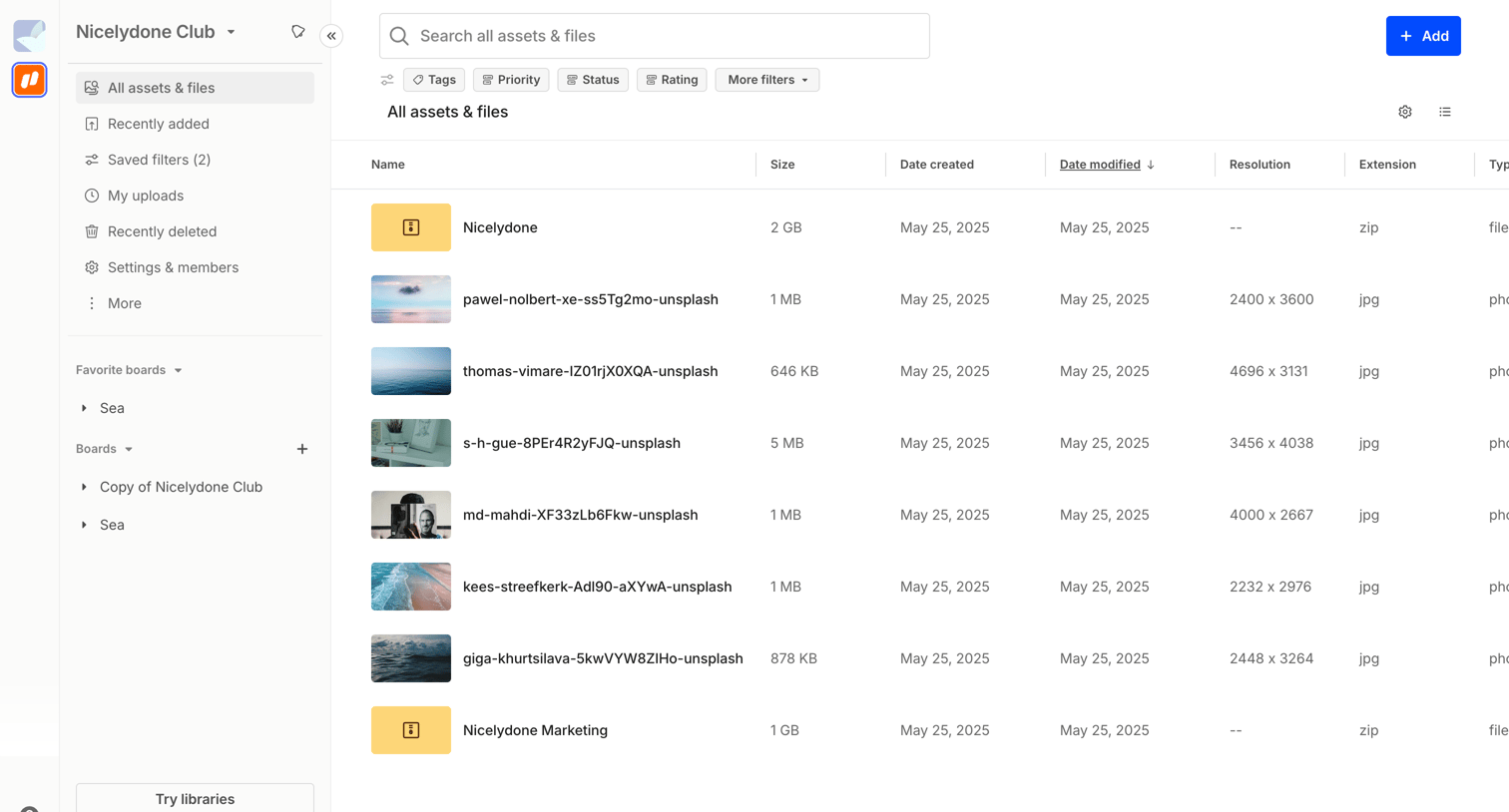Click the light blue bird workspace icon
This screenshot has height=812, width=1509.
tap(30, 35)
